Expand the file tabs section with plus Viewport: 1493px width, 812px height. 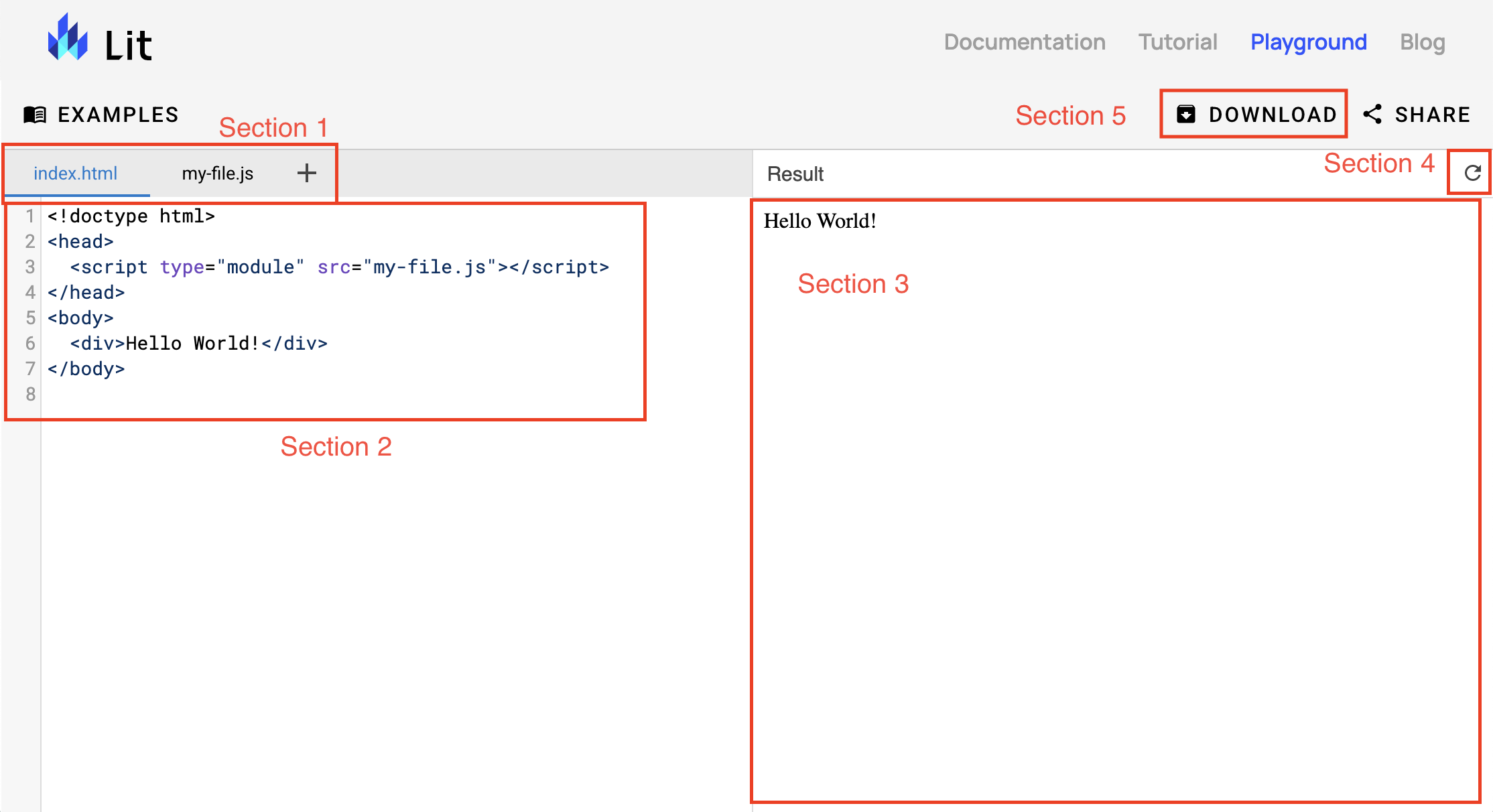pos(307,173)
